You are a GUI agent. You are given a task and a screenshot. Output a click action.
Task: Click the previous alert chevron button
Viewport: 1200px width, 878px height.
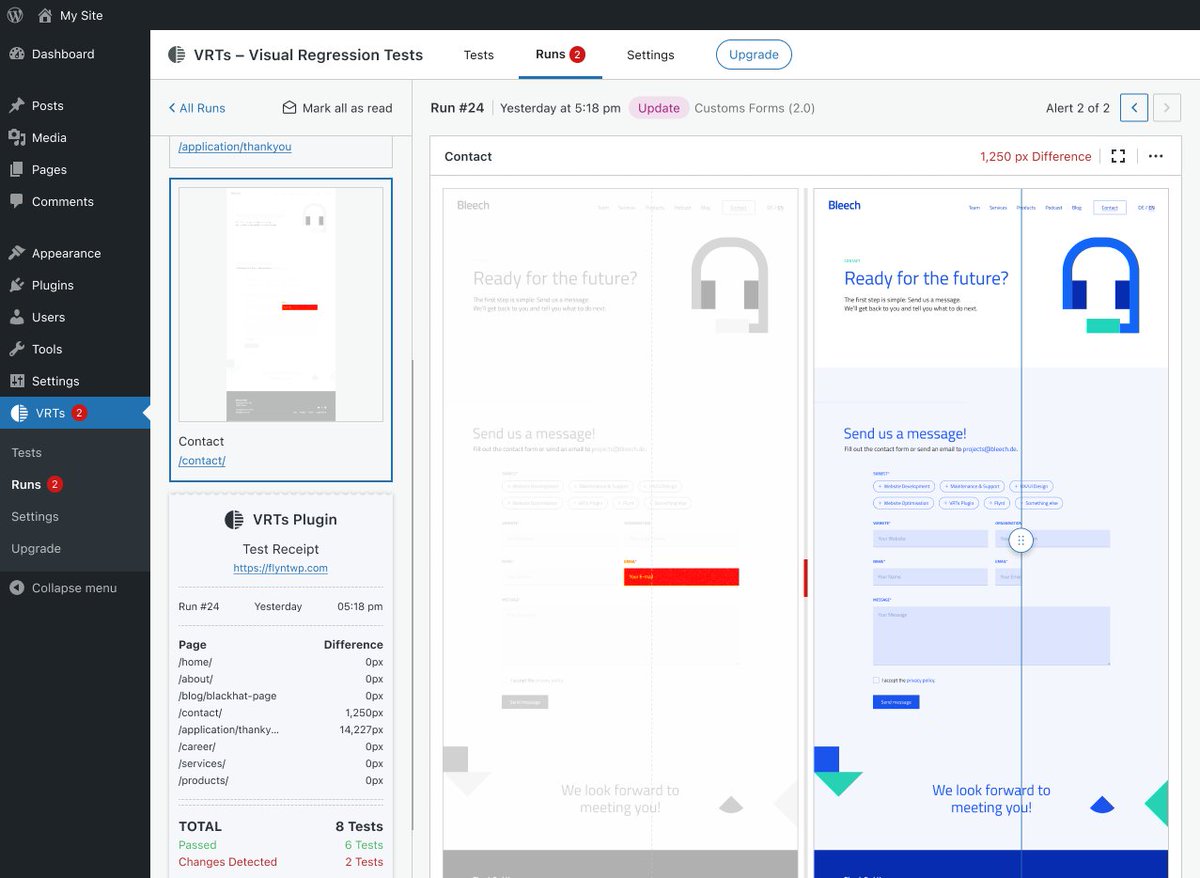(1134, 107)
